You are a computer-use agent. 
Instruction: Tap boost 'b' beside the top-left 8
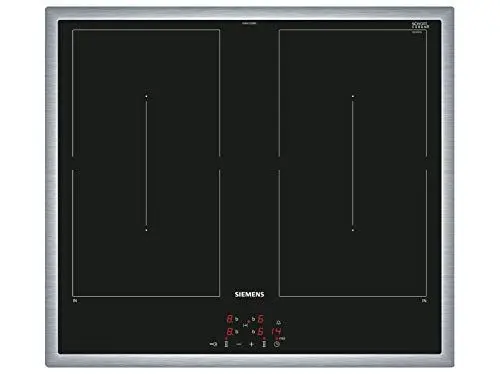[237, 319]
